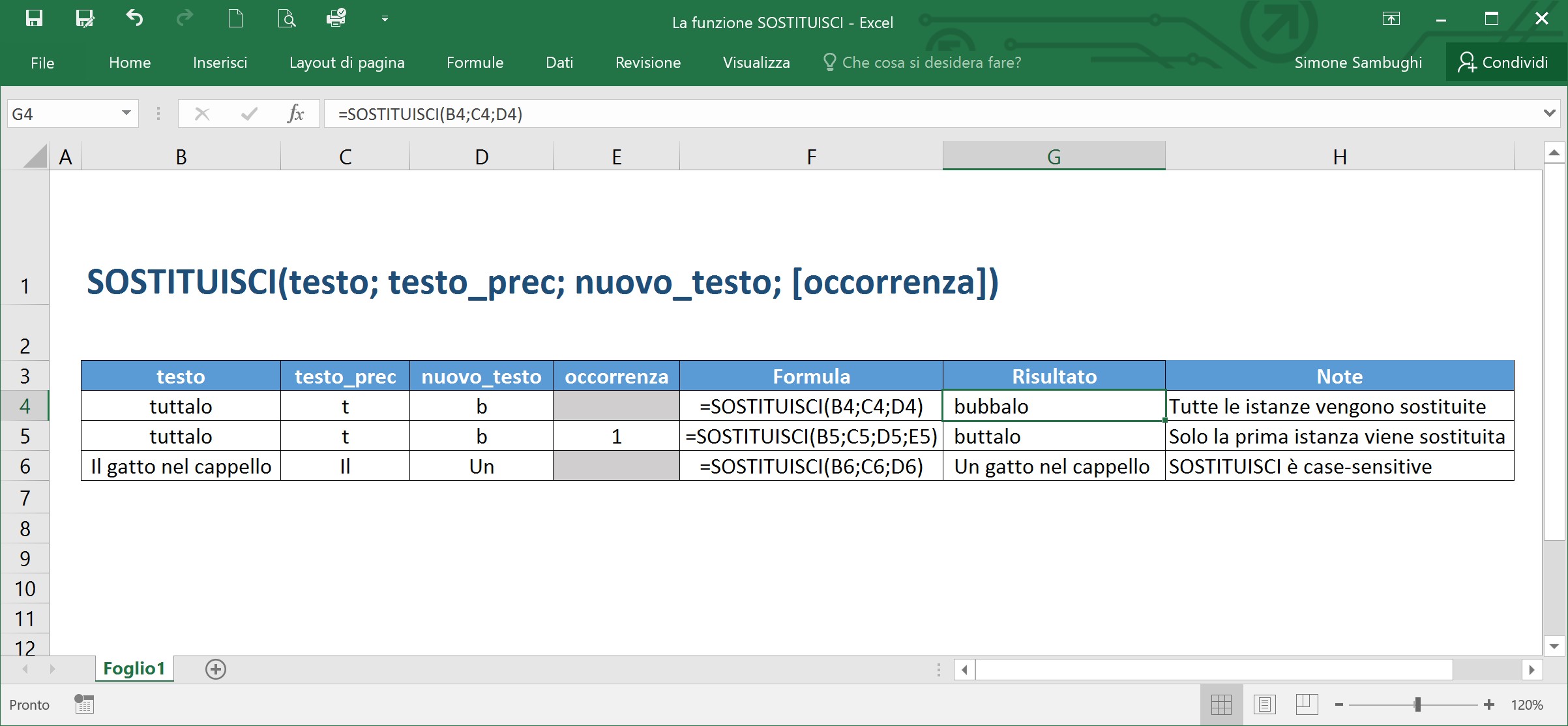Click the Cancel (X) formula bar icon

pyautogui.click(x=202, y=114)
